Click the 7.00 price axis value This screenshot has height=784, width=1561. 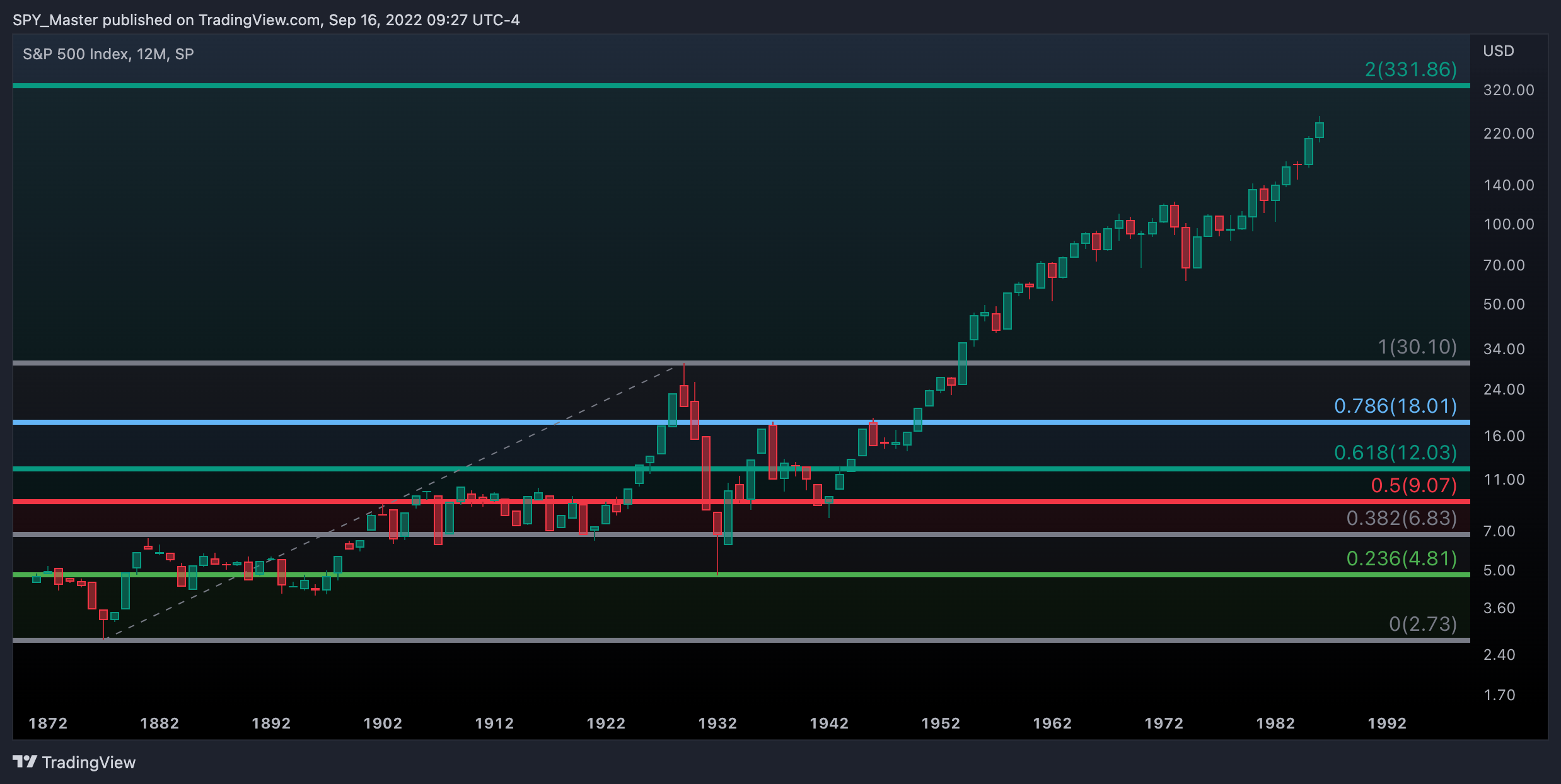click(x=1499, y=531)
